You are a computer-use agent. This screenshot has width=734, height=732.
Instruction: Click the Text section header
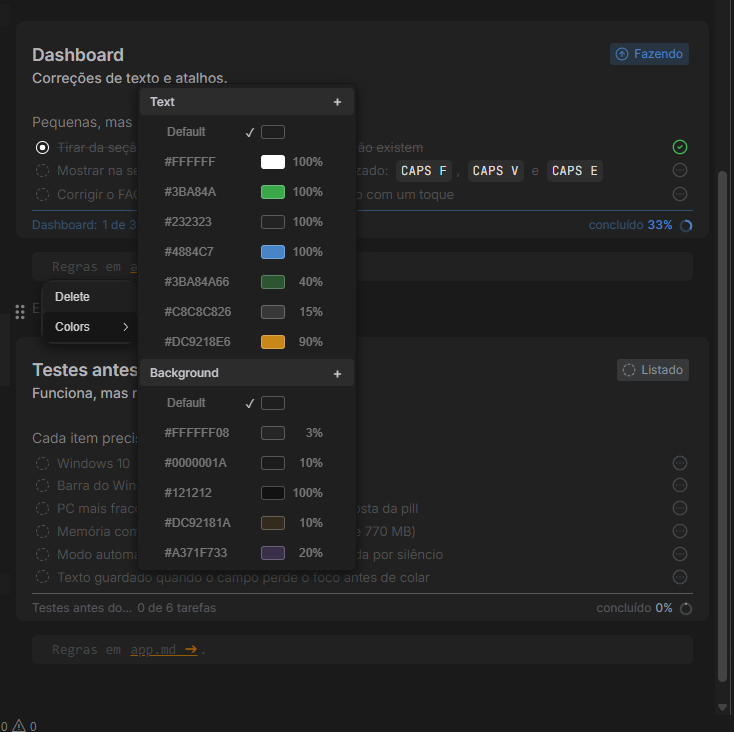click(x=247, y=102)
